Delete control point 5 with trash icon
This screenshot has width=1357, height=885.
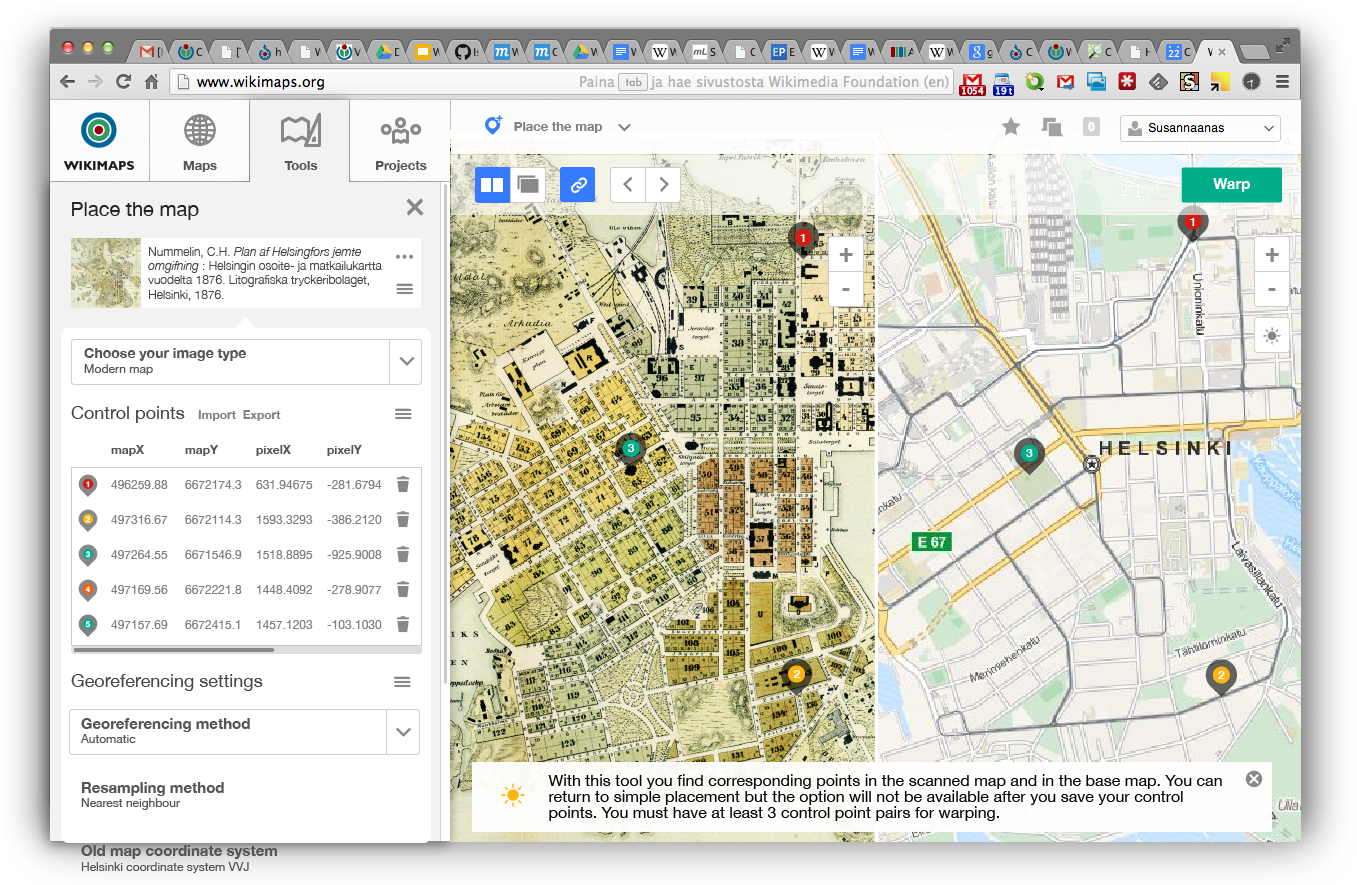[x=403, y=624]
